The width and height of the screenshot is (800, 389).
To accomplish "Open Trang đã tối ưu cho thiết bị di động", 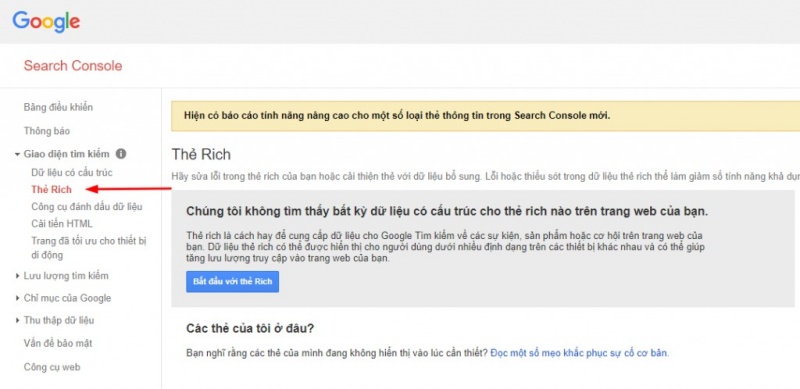I will (89, 248).
